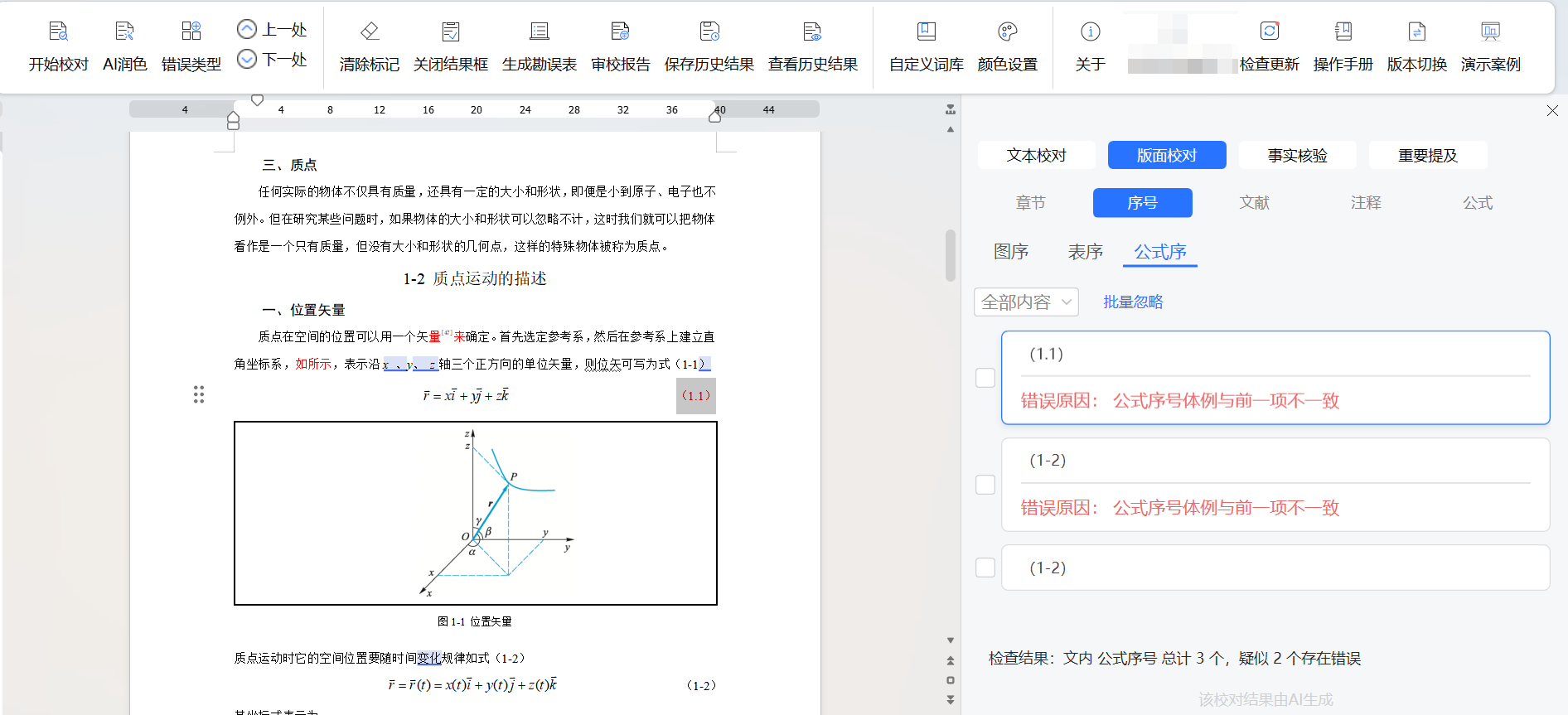Image resolution: width=1568 pixels, height=715 pixels.
Task: Click the document vertical scrollbar thumb
Action: [951, 255]
